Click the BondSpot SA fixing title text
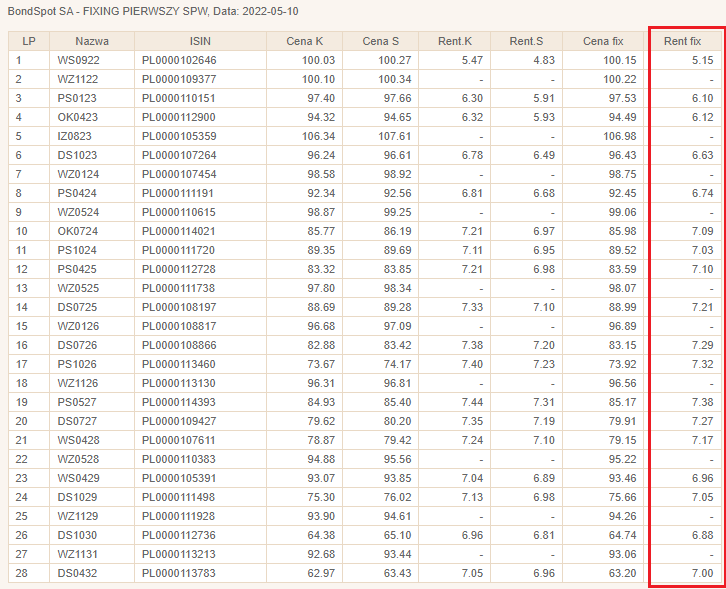The image size is (726, 589). pos(152,11)
